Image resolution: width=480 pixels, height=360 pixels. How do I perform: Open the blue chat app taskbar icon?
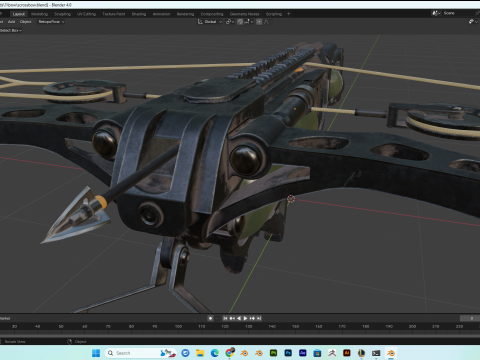click(x=185, y=353)
